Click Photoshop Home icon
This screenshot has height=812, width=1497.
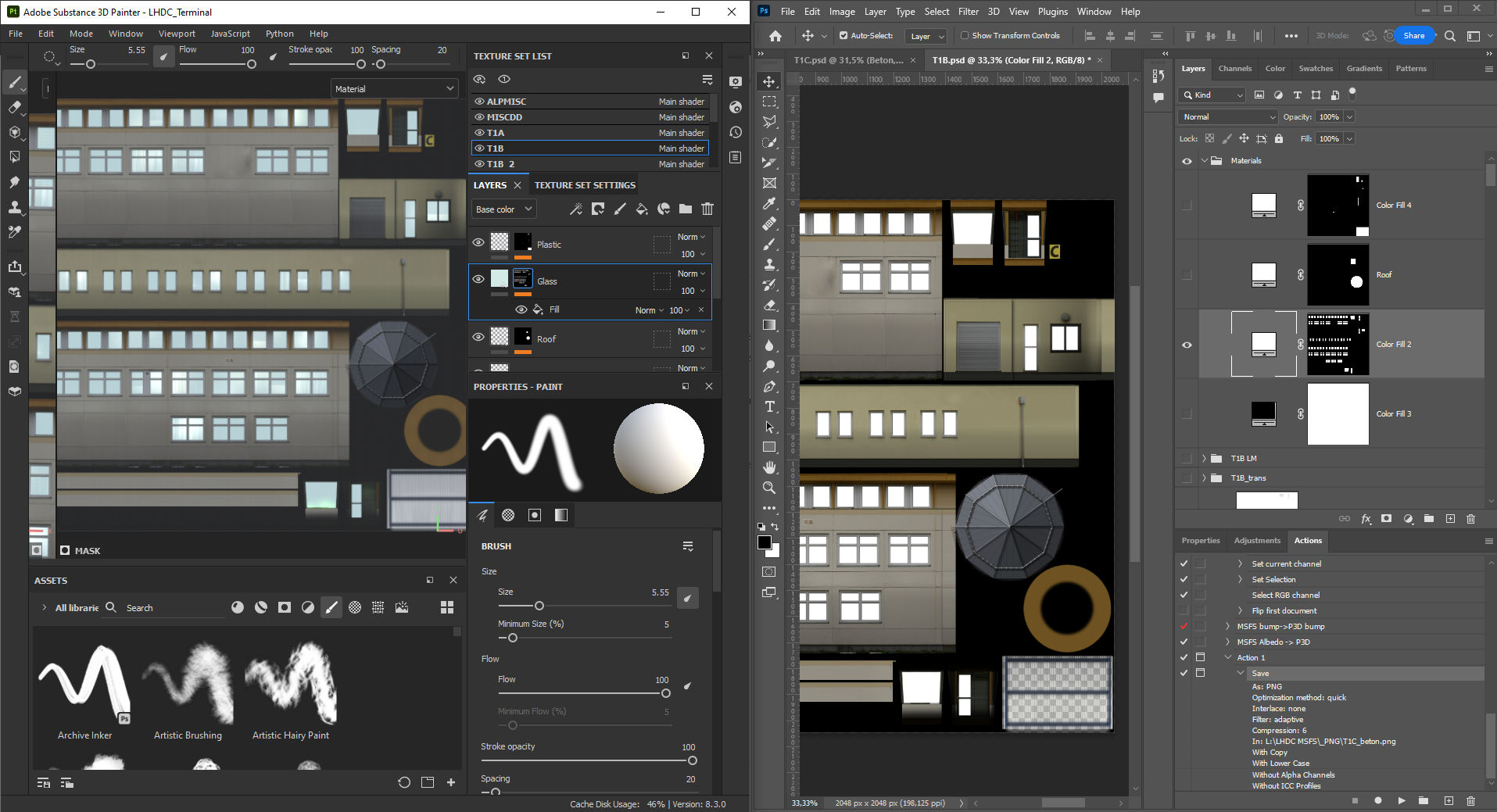coord(775,36)
